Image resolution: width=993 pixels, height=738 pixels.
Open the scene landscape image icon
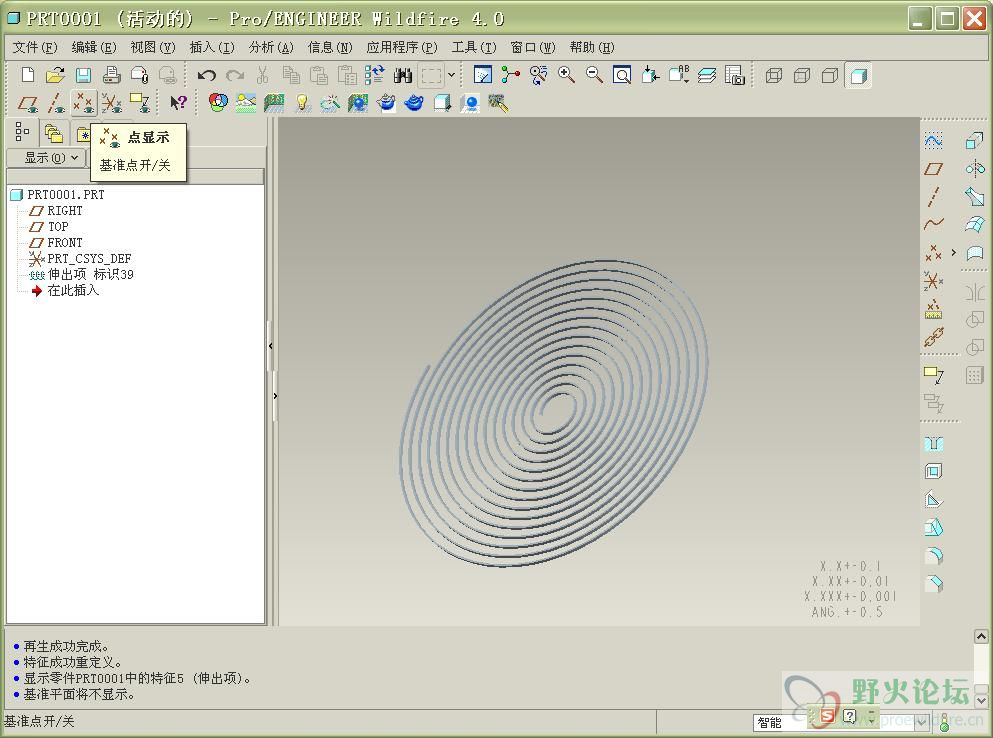click(x=246, y=103)
